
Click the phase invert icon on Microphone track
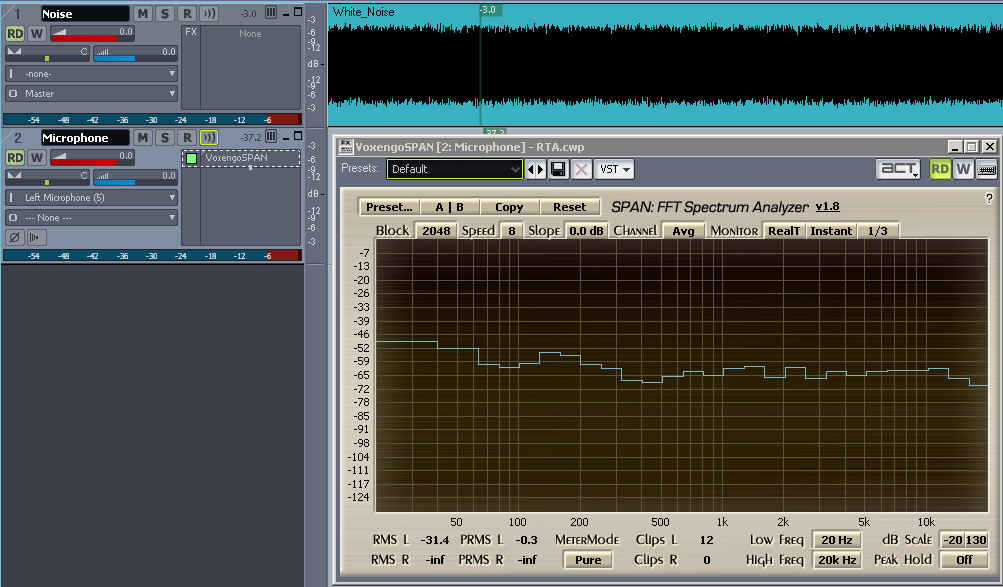click(14, 237)
